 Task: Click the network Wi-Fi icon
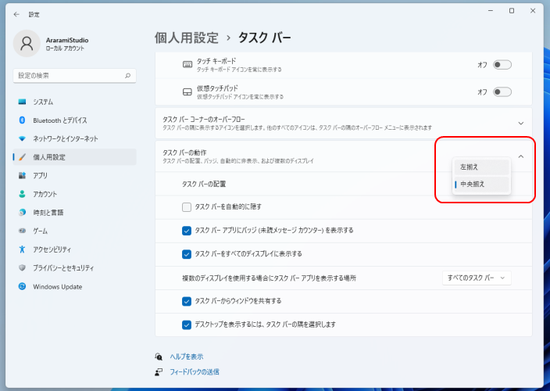(22, 139)
